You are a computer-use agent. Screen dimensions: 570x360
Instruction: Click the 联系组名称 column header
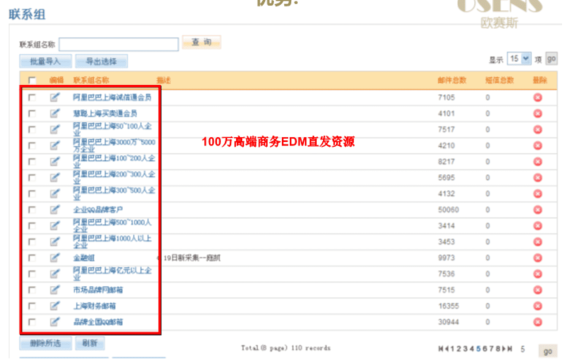tap(91, 80)
